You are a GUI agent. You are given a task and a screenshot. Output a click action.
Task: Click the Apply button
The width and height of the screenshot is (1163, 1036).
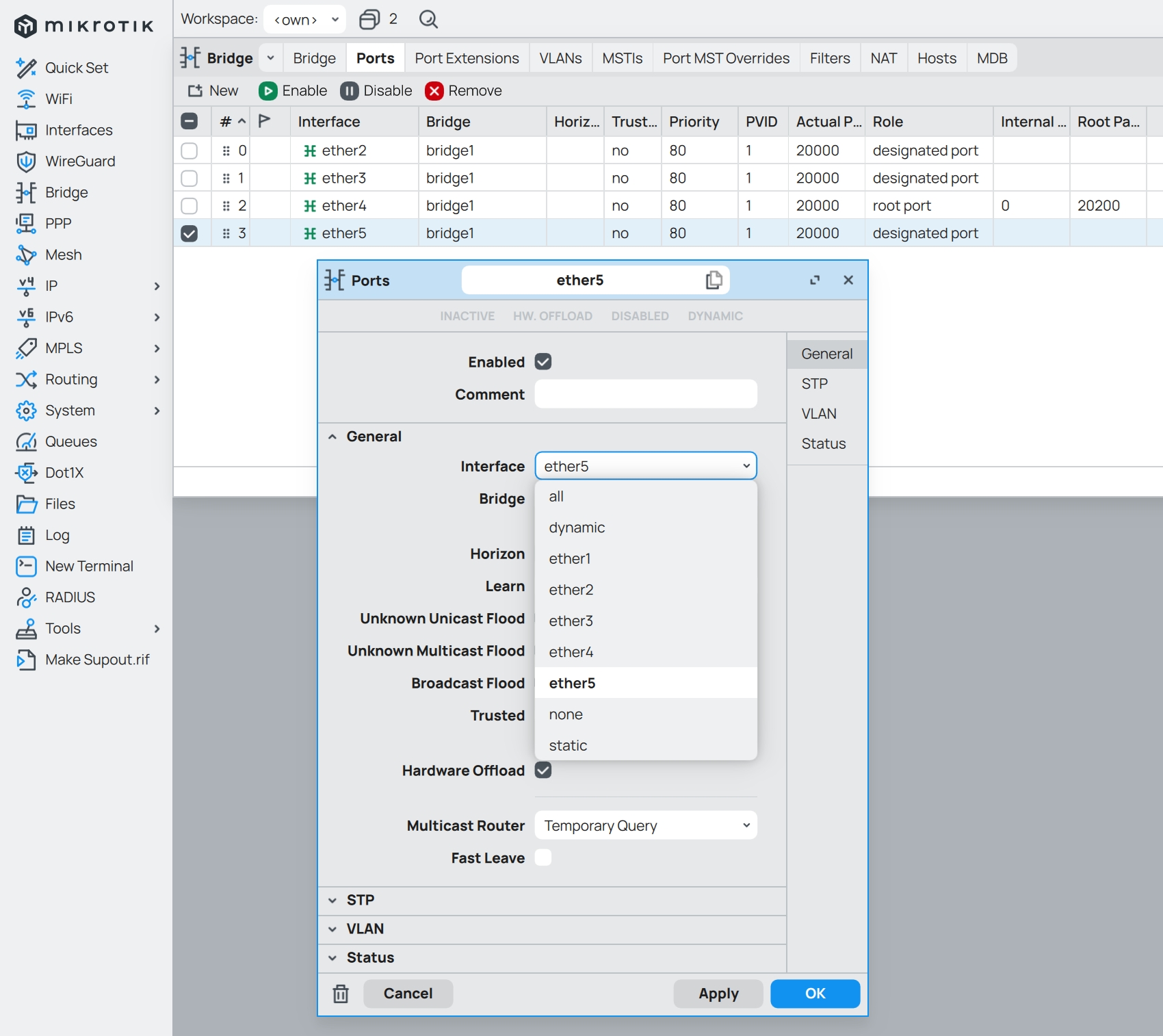[x=718, y=994]
